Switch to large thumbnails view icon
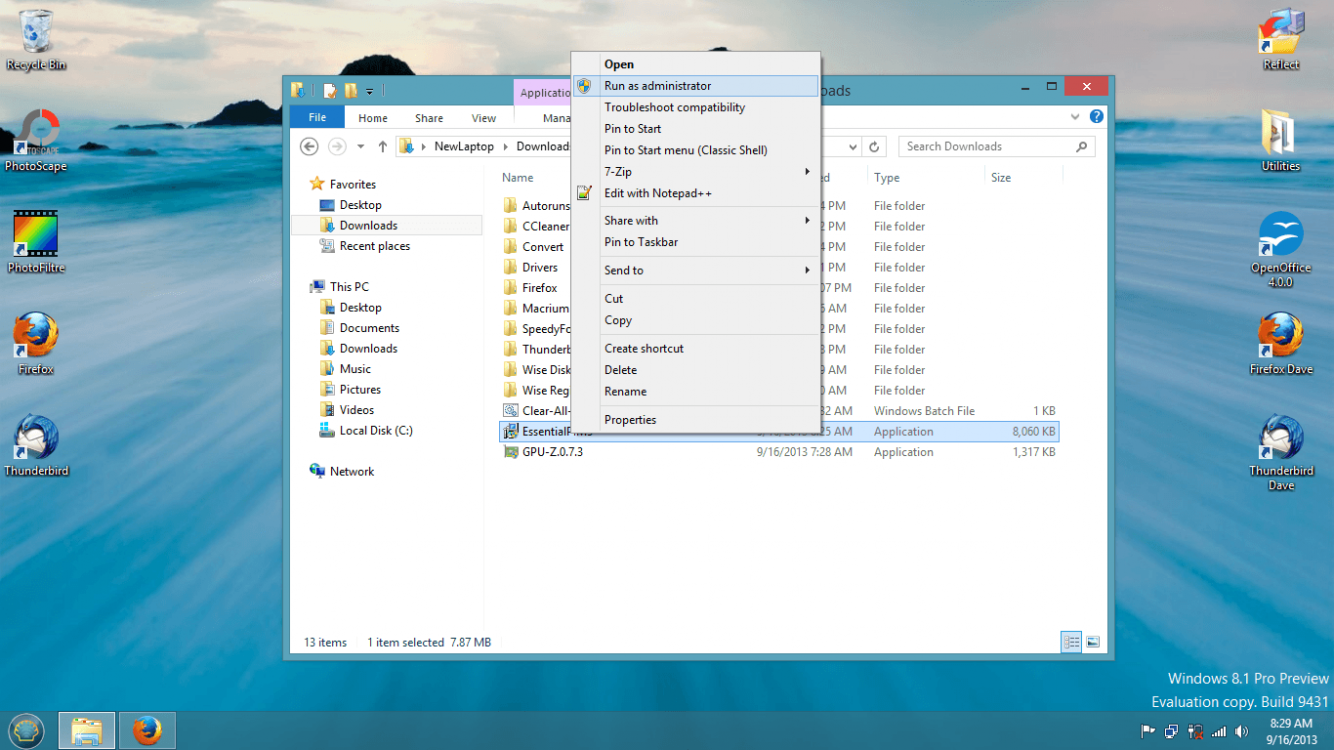This screenshot has width=1334, height=750. pyautogui.click(x=1093, y=642)
